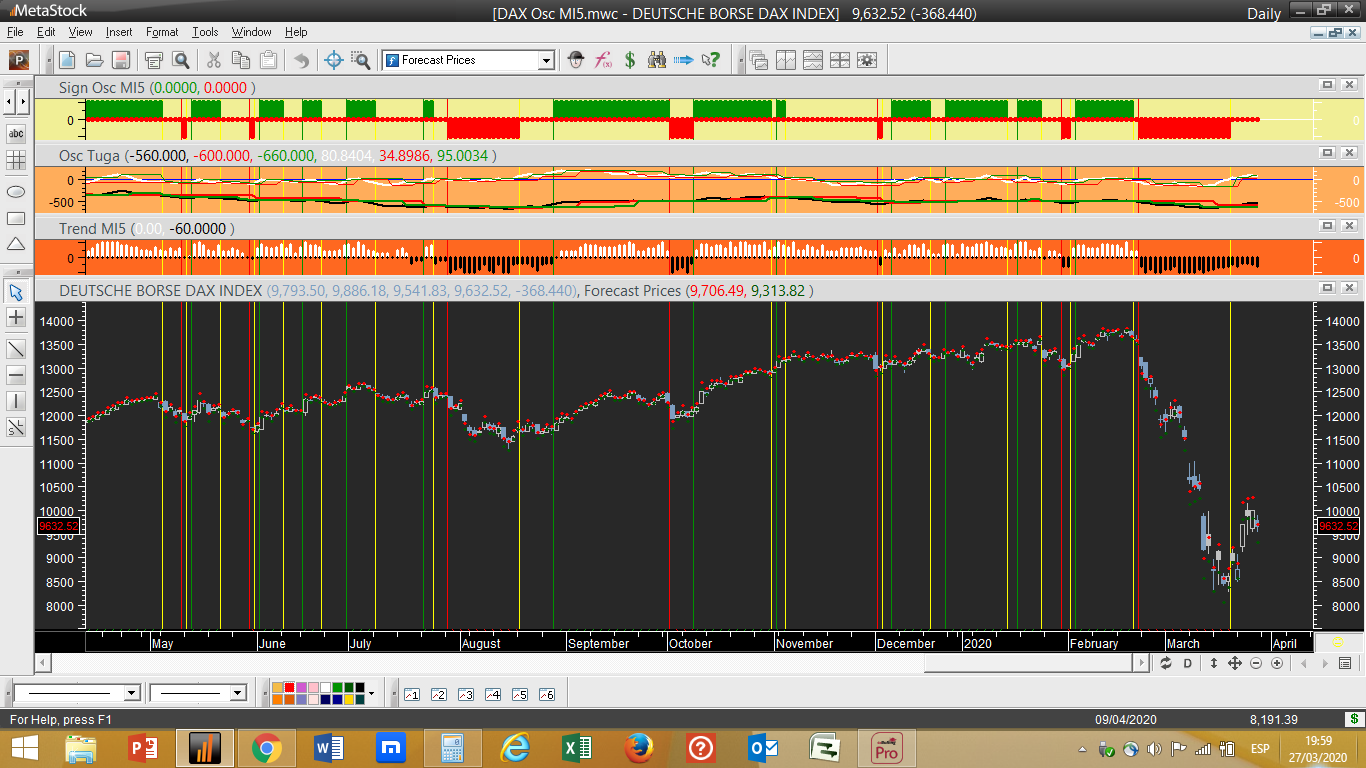Open the line style dropdown
This screenshot has height=768, width=1366.
131,693
